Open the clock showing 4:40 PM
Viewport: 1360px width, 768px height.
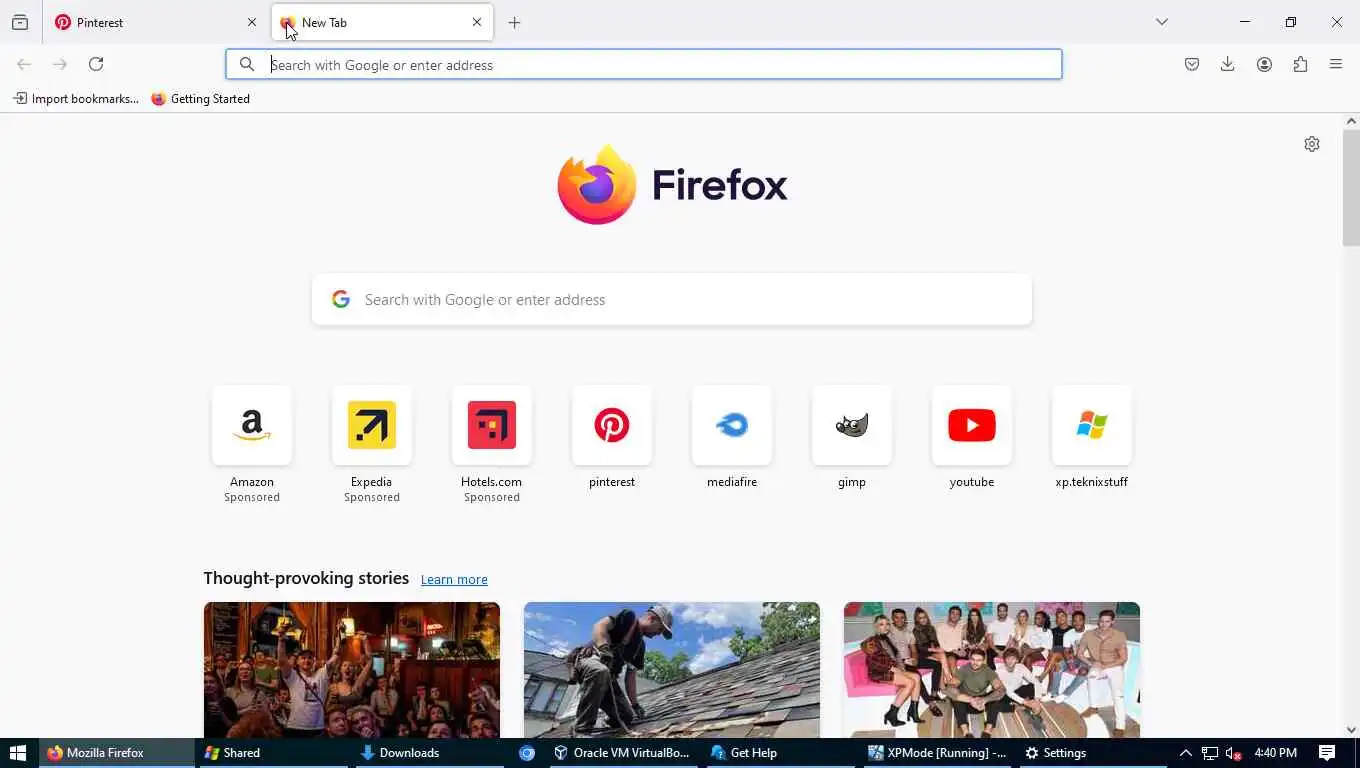click(1276, 753)
